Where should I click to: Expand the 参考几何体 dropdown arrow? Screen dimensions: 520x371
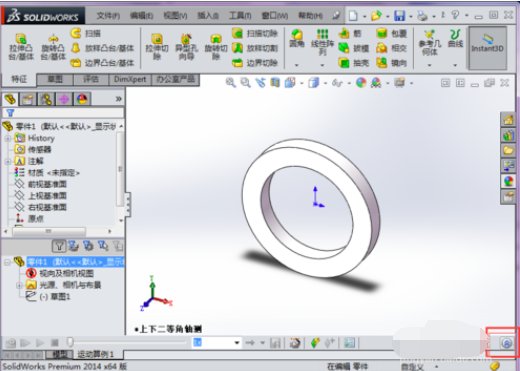tap(429, 65)
